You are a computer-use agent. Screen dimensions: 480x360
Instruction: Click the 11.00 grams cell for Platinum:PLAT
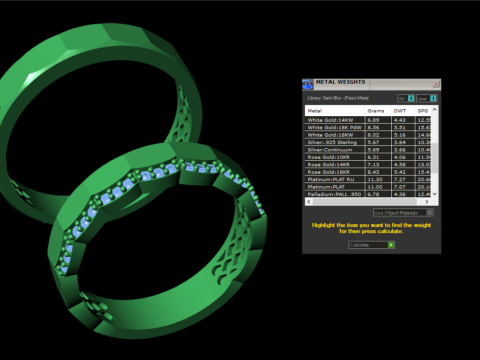tap(378, 187)
